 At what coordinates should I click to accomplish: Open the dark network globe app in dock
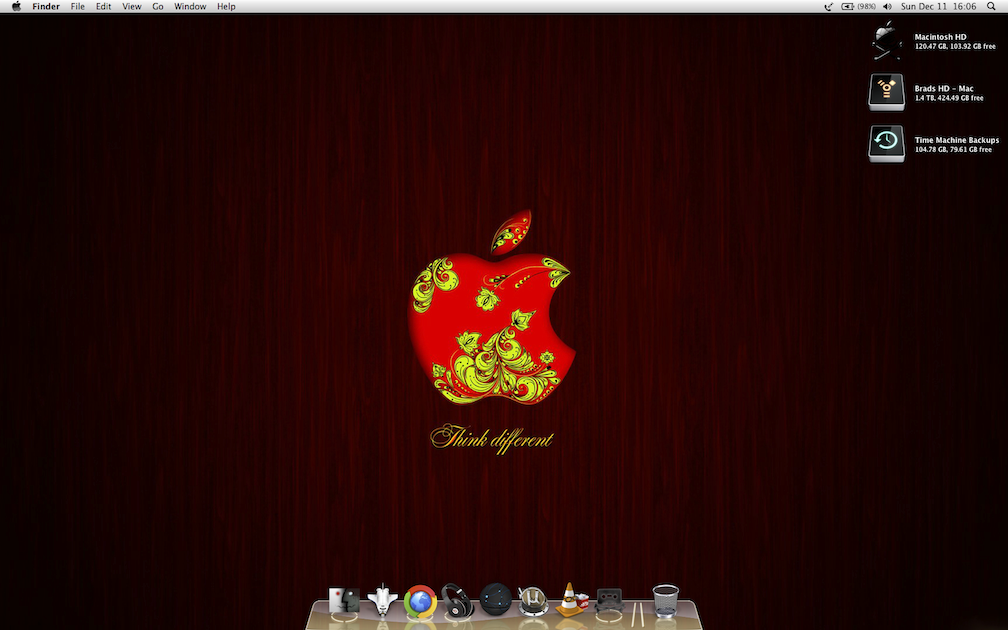[x=496, y=599]
